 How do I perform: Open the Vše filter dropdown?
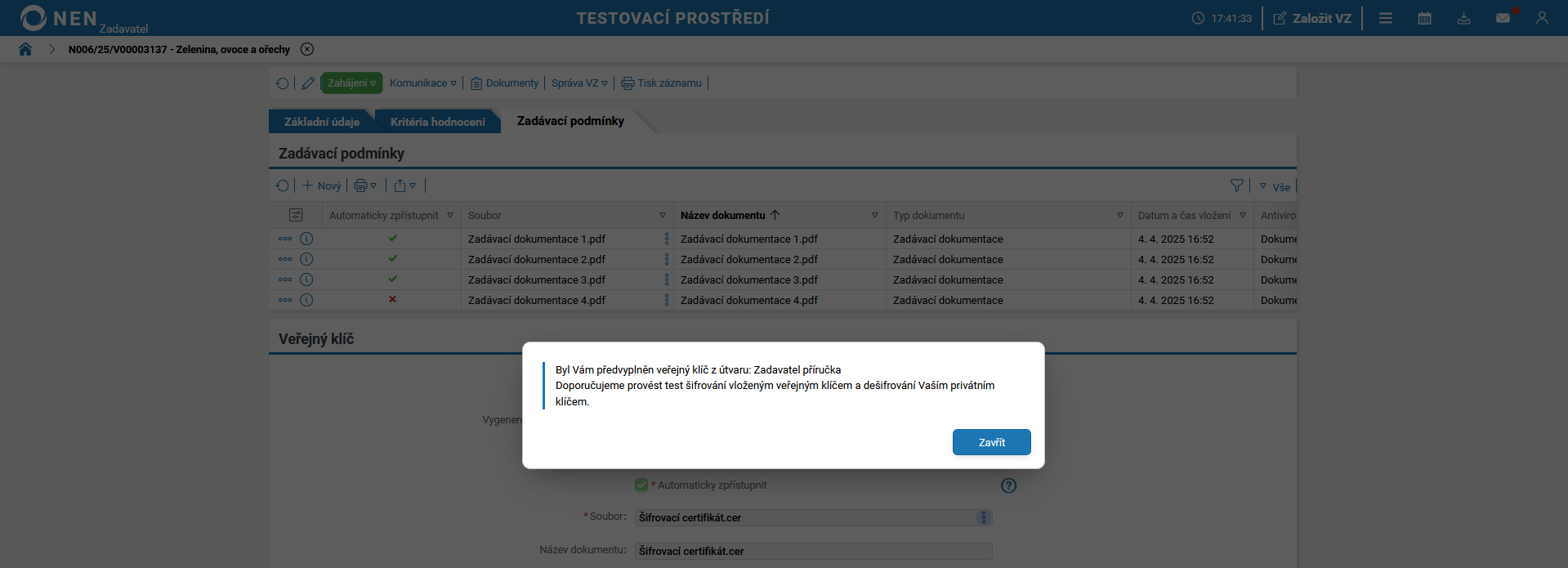point(1275,187)
